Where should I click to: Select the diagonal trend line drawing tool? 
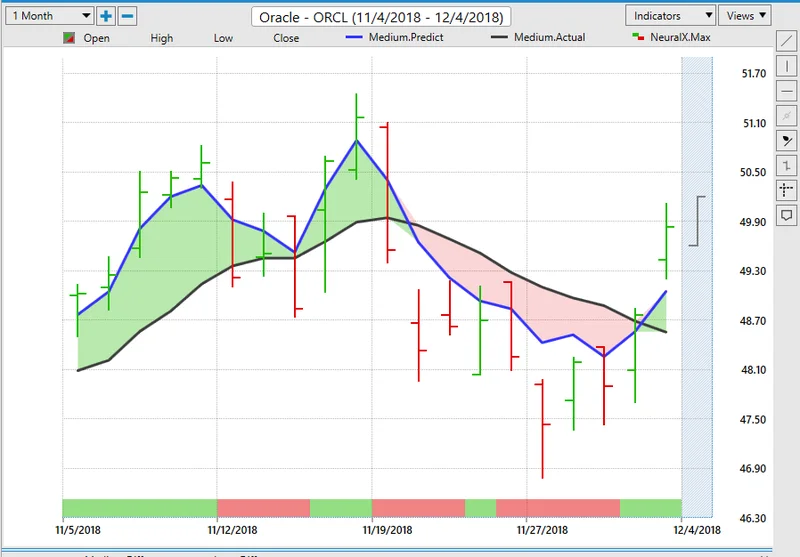(x=786, y=41)
